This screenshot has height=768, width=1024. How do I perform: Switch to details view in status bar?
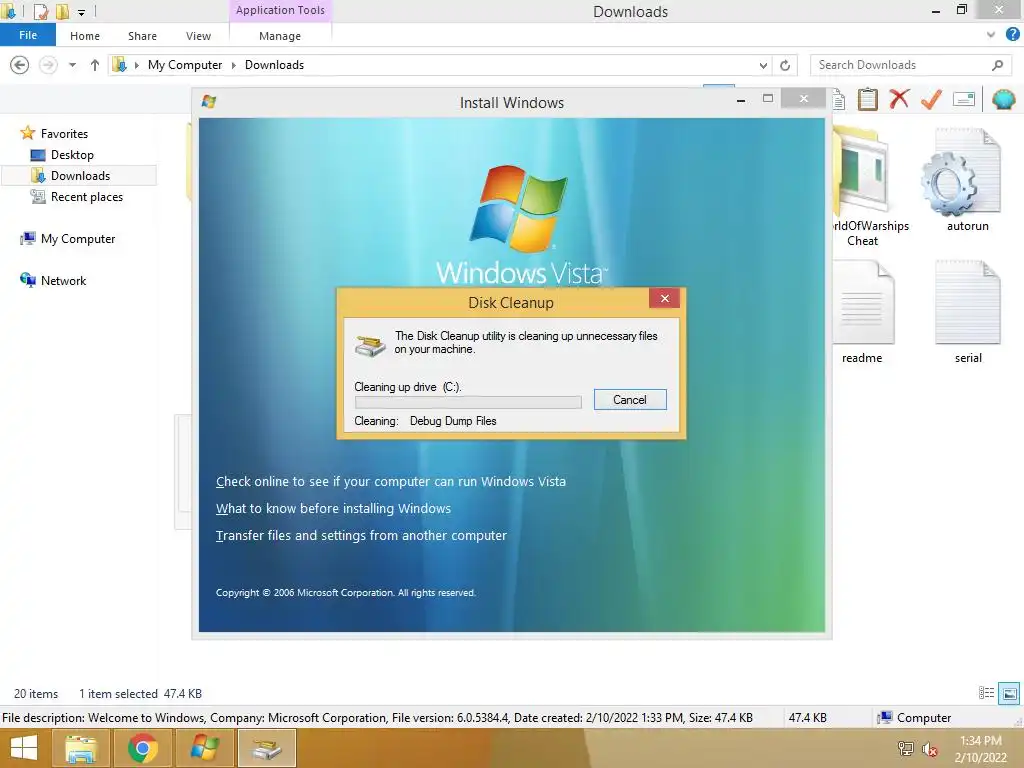986,693
